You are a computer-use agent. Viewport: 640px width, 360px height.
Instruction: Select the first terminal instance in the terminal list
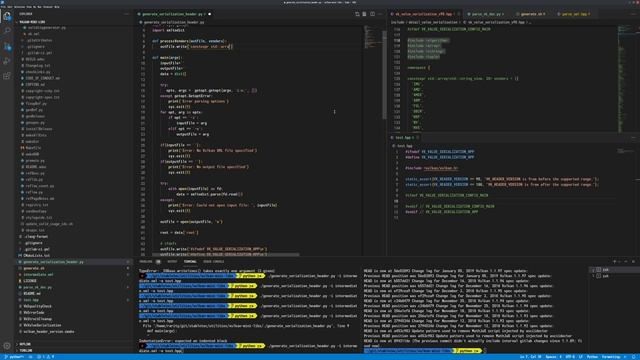coord(615,270)
